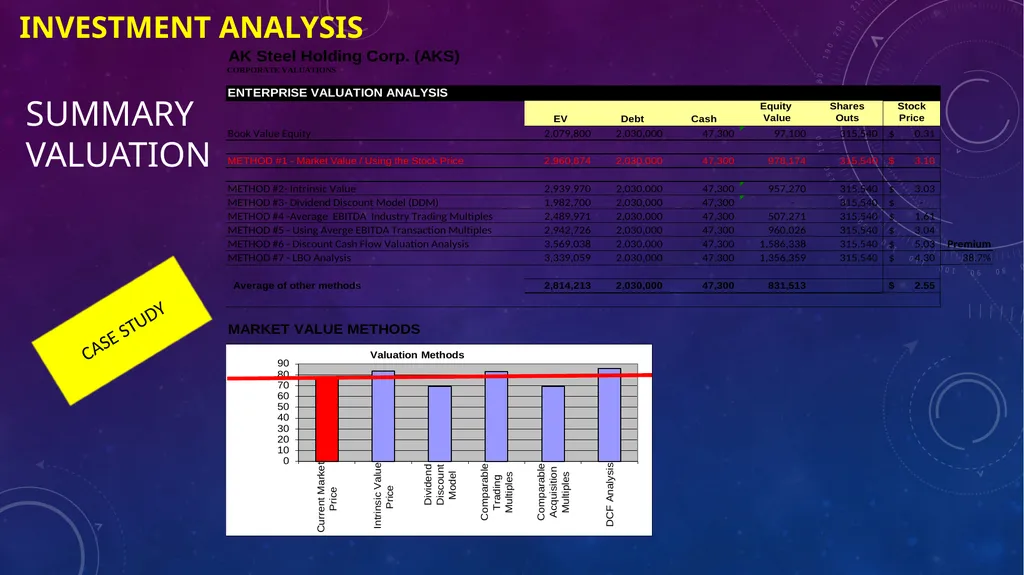The height and width of the screenshot is (575, 1024).
Task: Click the 'CORPORATE VALUATIONS' subtitle
Action: [281, 70]
